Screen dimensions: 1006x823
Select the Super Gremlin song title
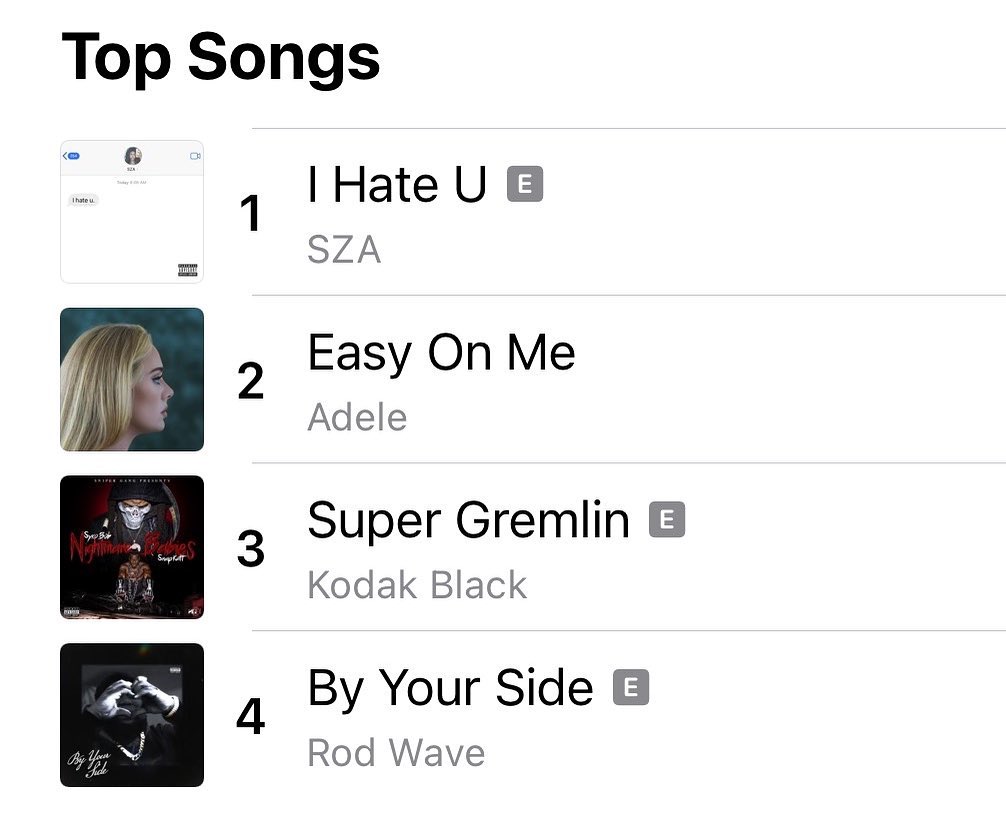(468, 521)
